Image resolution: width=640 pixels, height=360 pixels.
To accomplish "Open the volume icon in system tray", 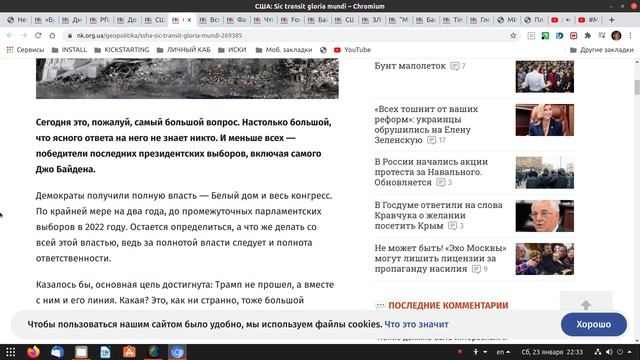I will (x=609, y=352).
